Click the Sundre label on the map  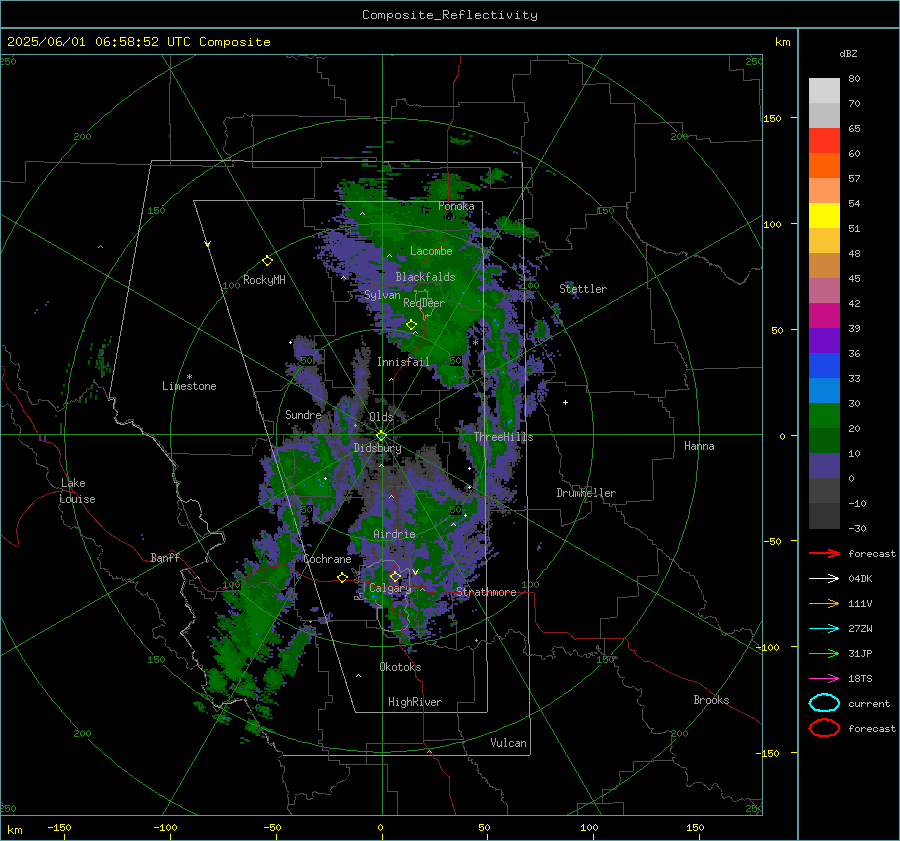pos(303,415)
